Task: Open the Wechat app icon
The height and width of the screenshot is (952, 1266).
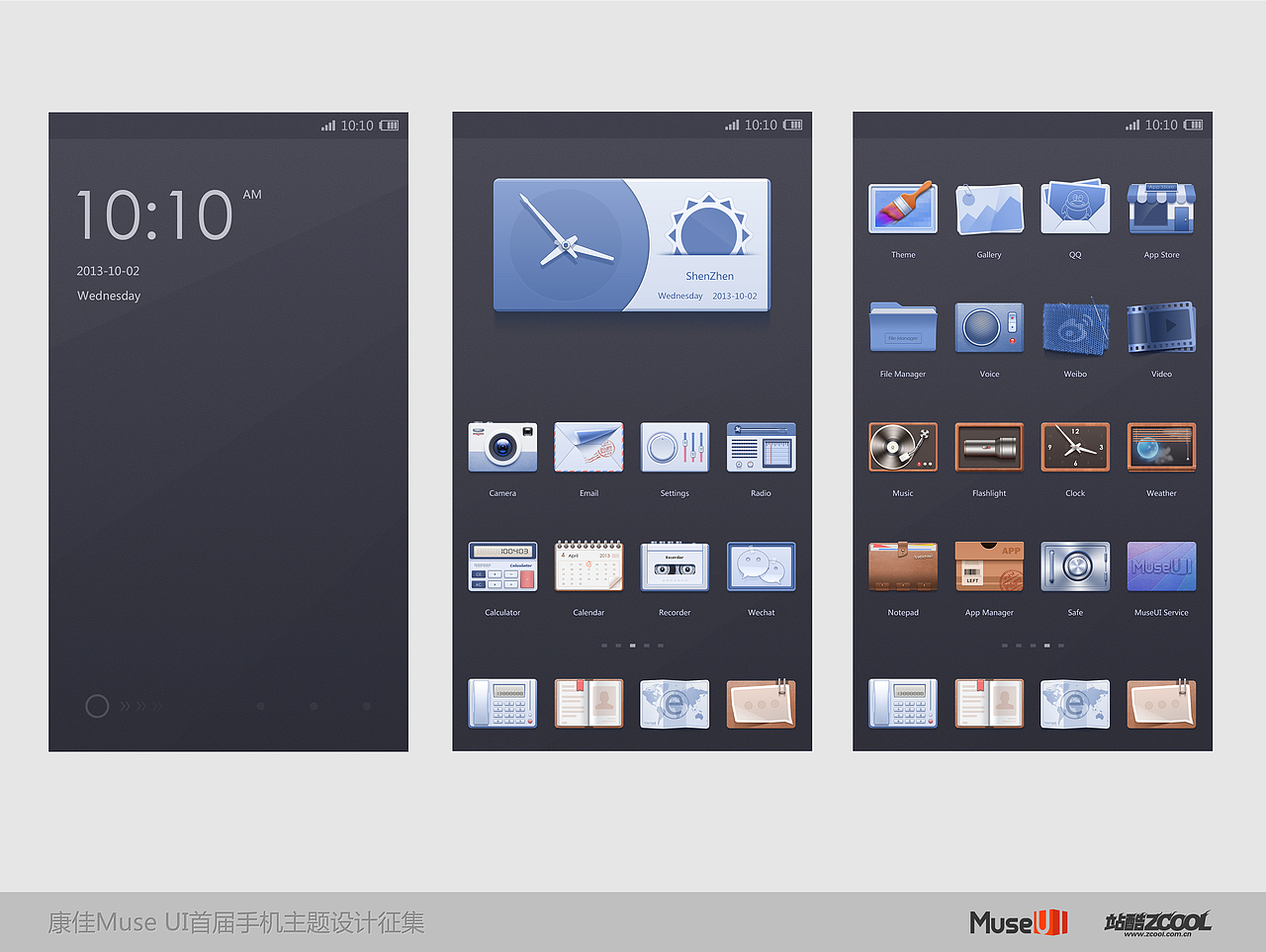Action: (x=761, y=566)
